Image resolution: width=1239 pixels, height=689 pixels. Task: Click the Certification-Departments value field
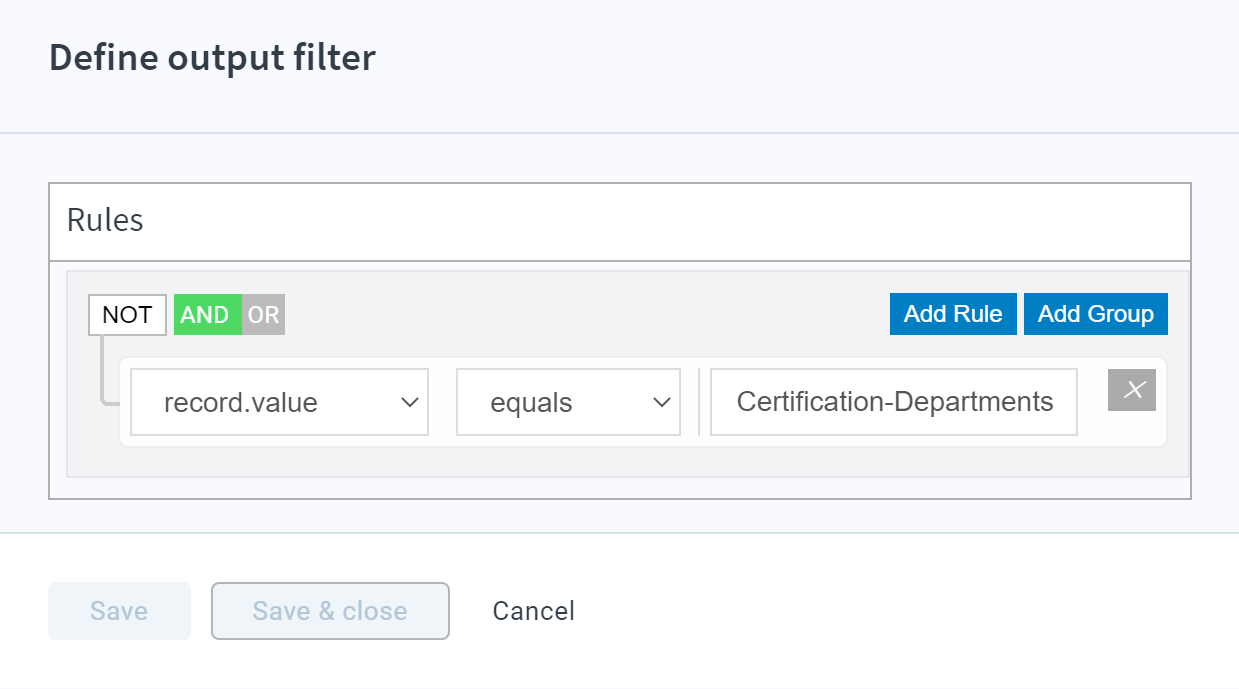point(894,402)
